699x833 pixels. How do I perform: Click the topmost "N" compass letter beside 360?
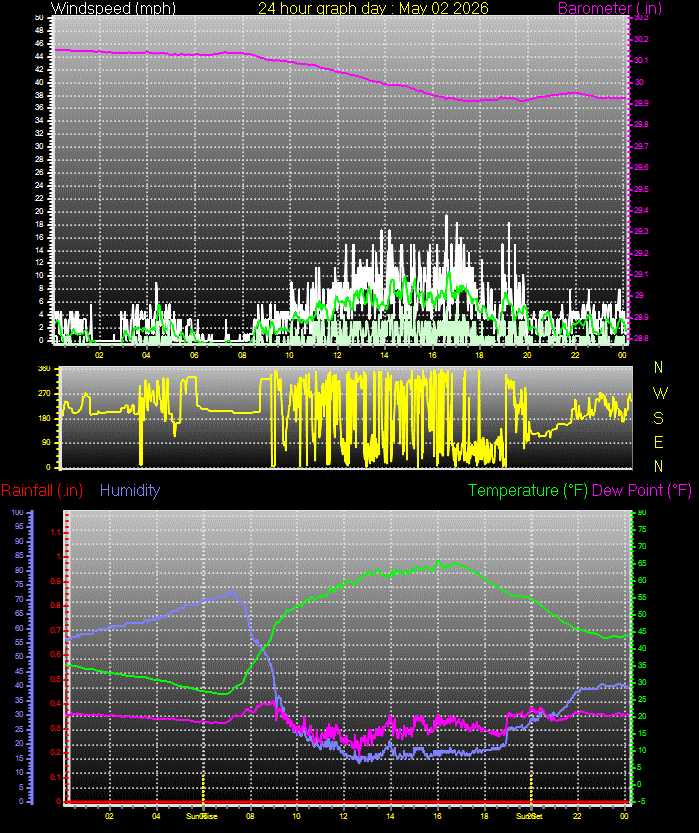[x=659, y=367]
